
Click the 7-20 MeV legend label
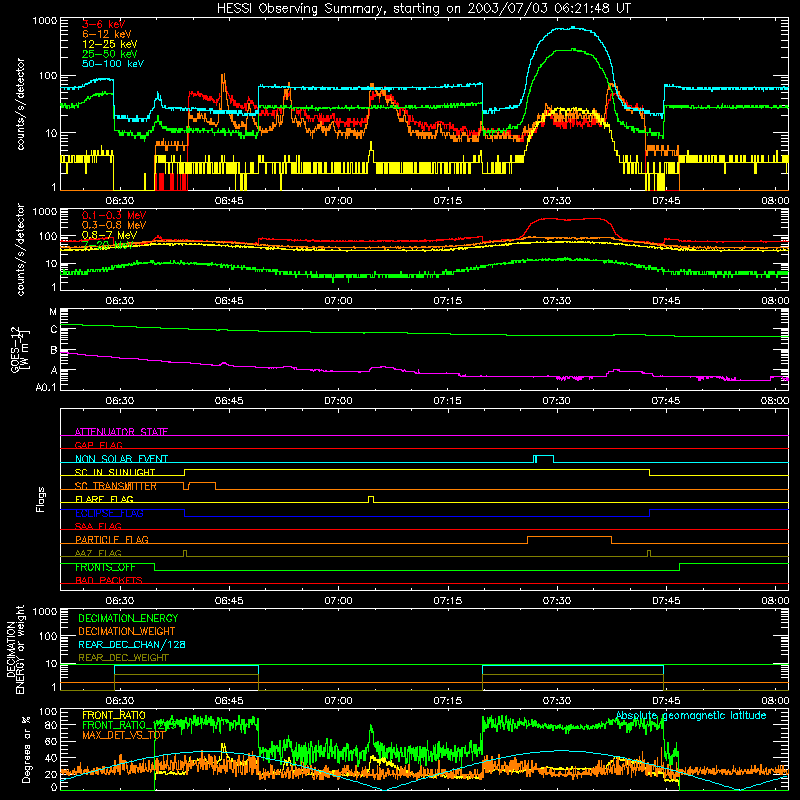108,245
